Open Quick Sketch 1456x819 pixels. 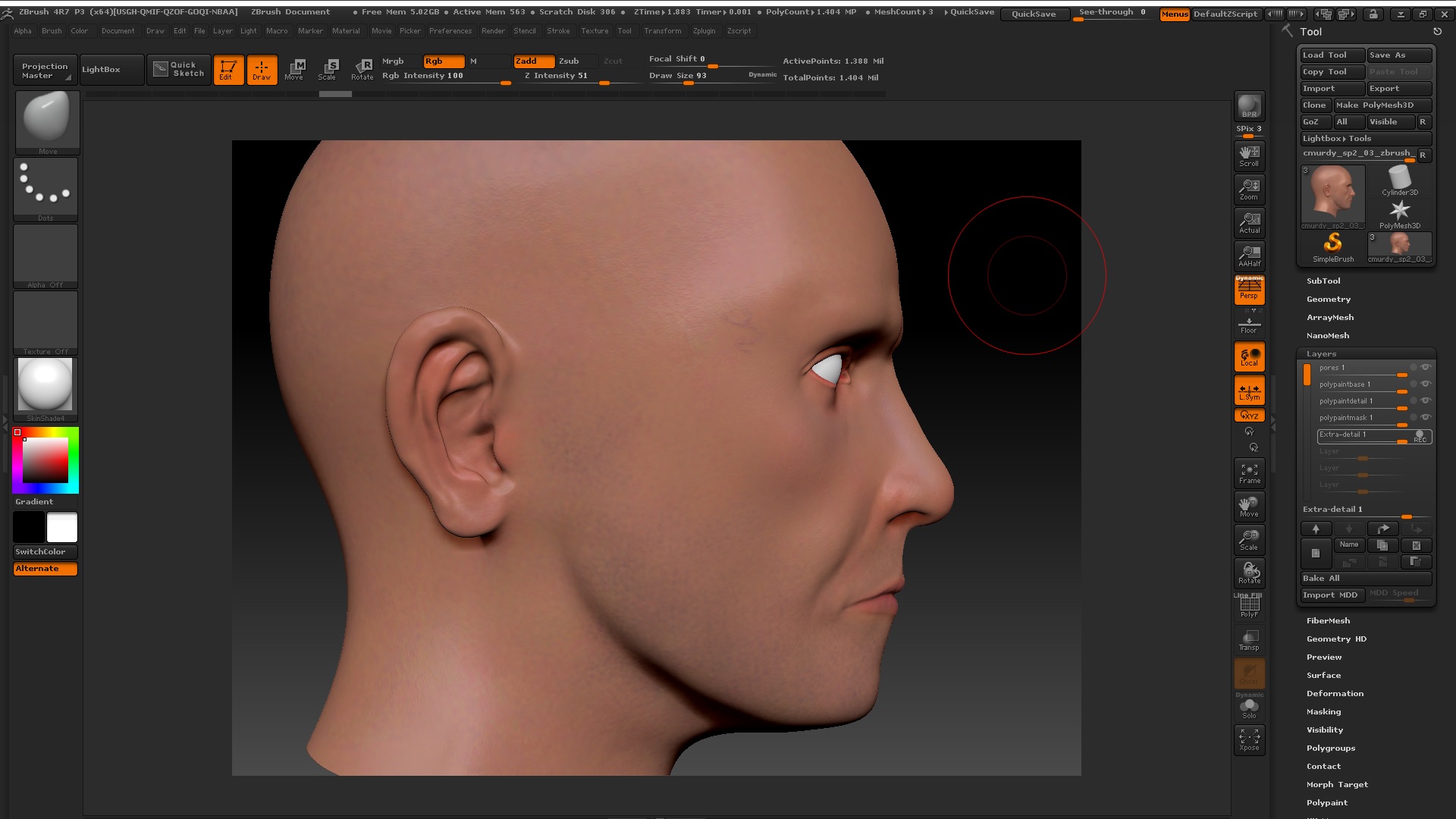pyautogui.click(x=179, y=69)
